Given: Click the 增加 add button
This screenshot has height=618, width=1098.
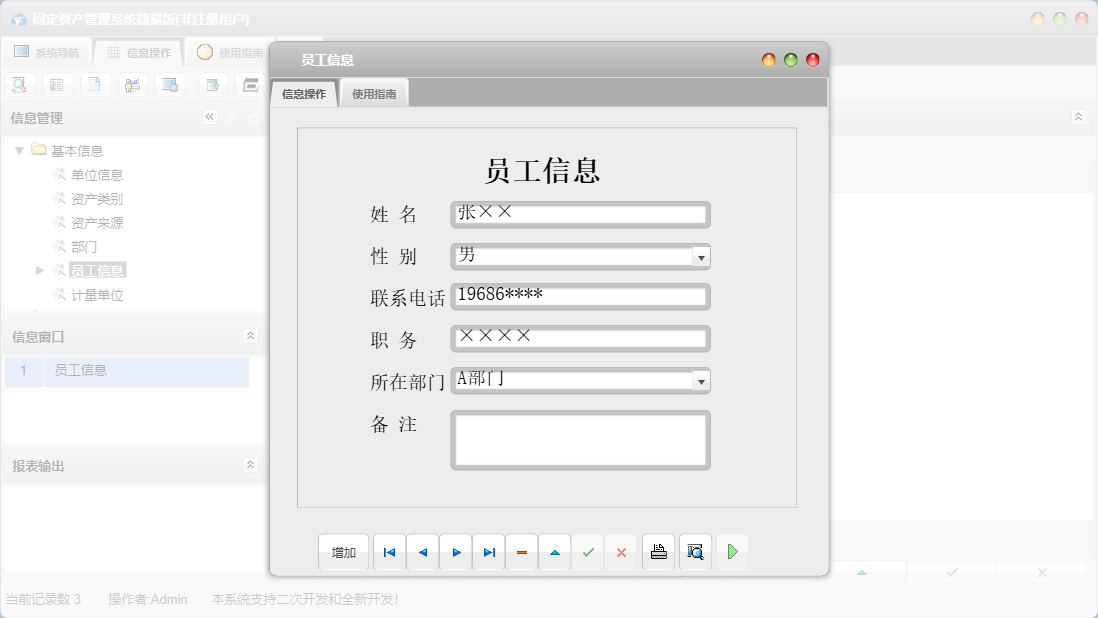Looking at the screenshot, I should 343,551.
